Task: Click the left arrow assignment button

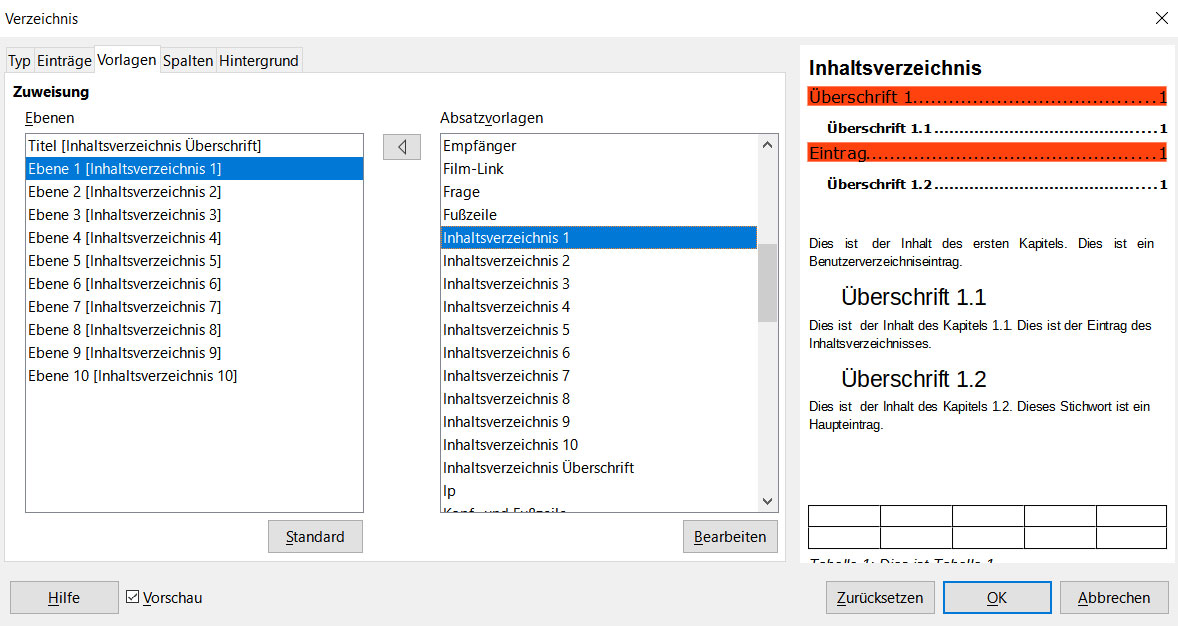Action: tap(401, 146)
